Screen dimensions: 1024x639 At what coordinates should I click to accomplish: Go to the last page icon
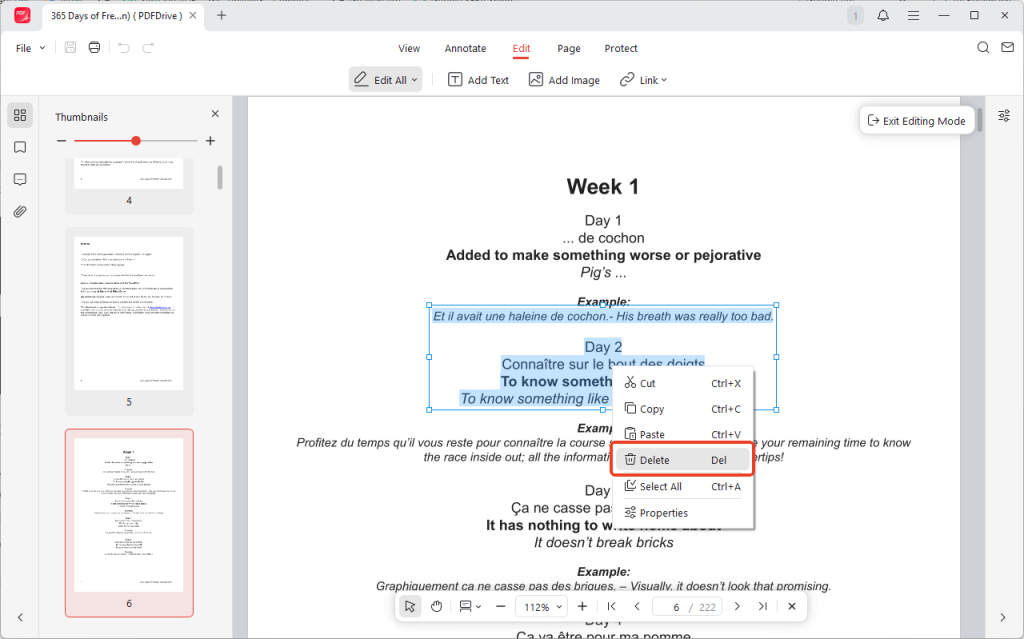pyautogui.click(x=763, y=606)
